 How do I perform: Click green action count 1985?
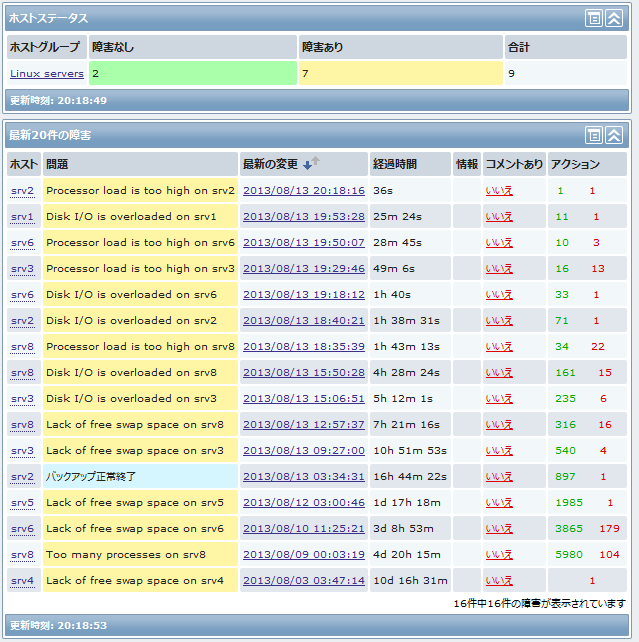coord(569,503)
